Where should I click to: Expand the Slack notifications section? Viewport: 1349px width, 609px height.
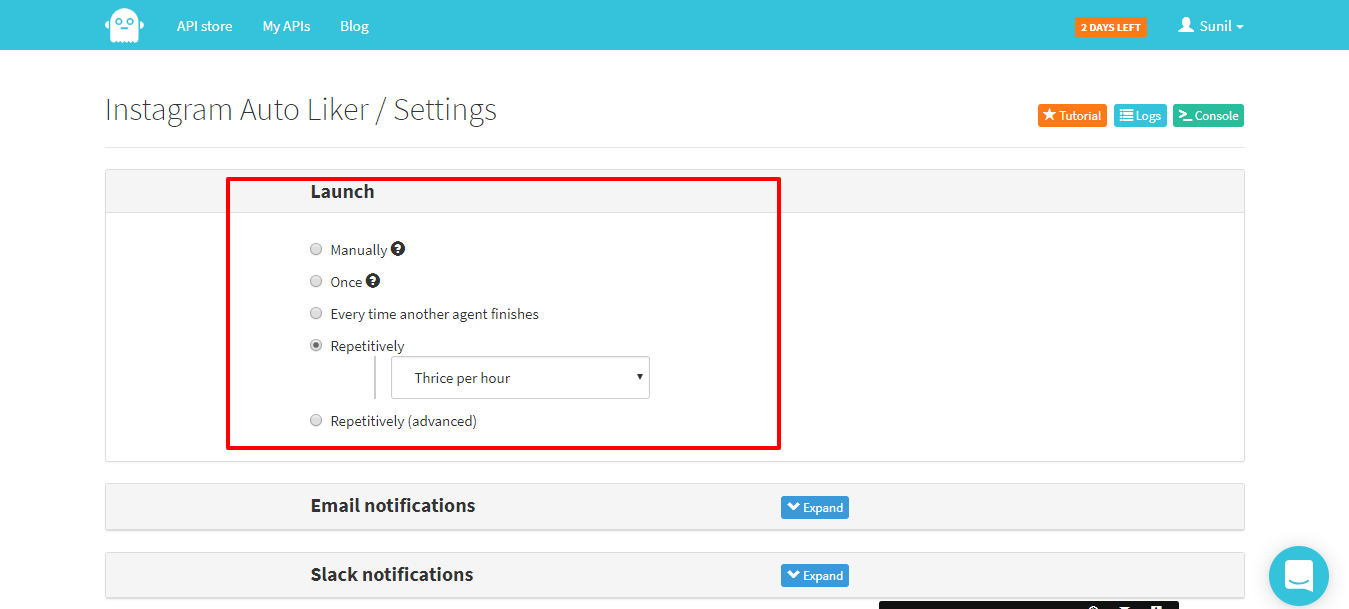point(815,575)
